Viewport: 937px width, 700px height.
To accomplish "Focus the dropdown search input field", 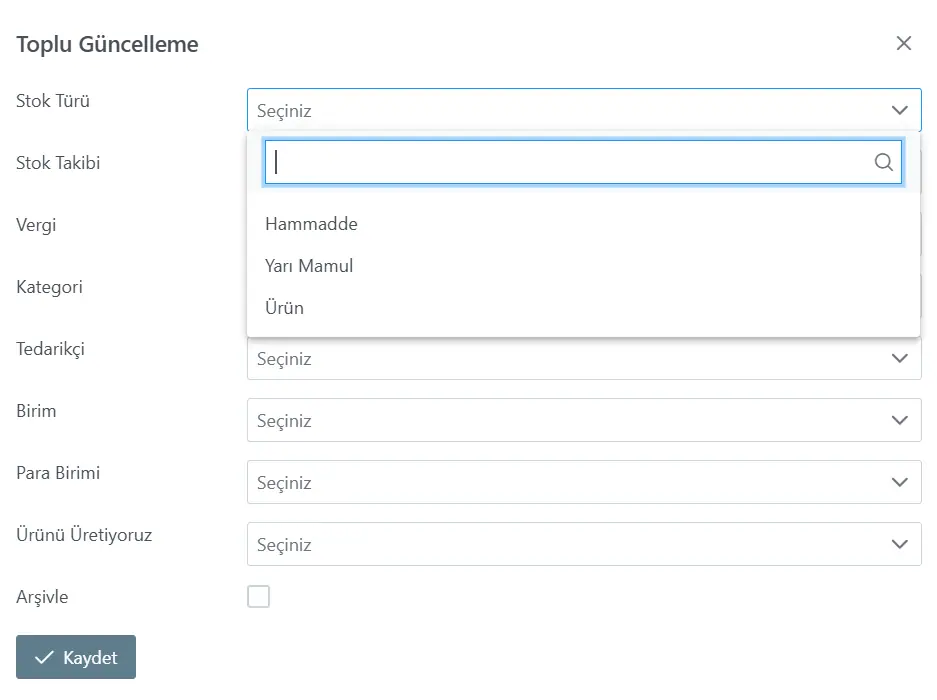I will 583,162.
